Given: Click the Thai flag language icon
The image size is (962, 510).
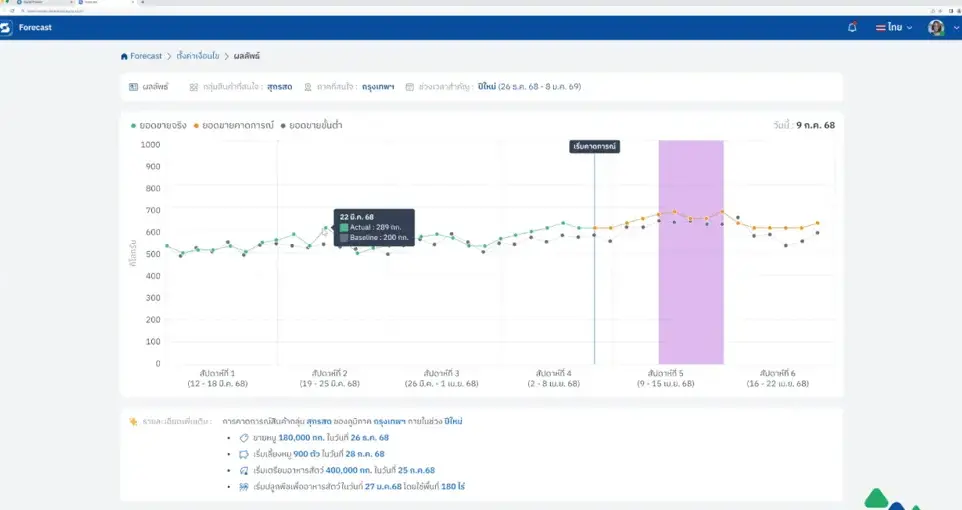Looking at the screenshot, I should click(x=880, y=28).
